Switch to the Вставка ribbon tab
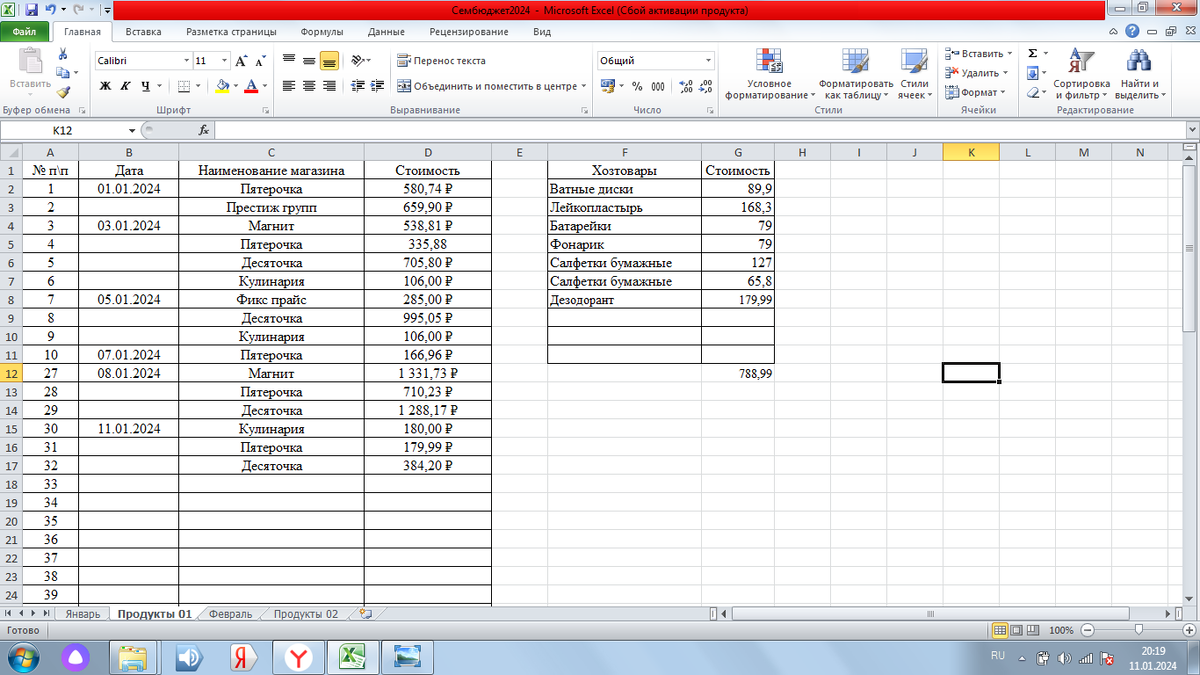1200x675 pixels. 144,32
